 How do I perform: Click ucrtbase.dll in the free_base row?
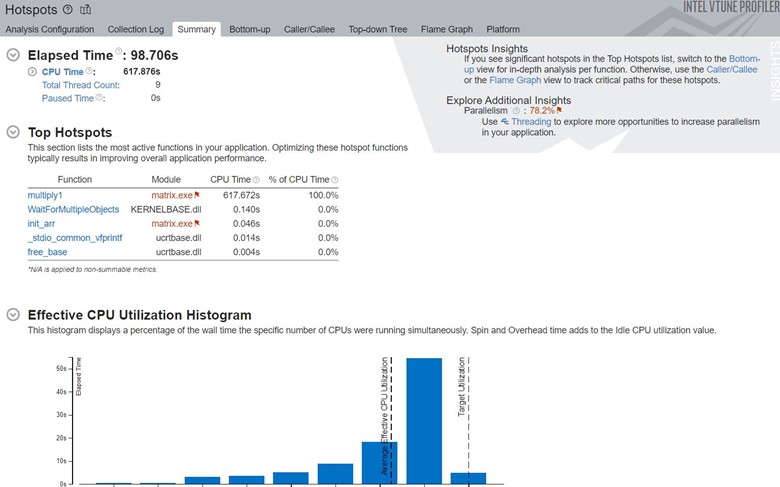(x=179, y=252)
